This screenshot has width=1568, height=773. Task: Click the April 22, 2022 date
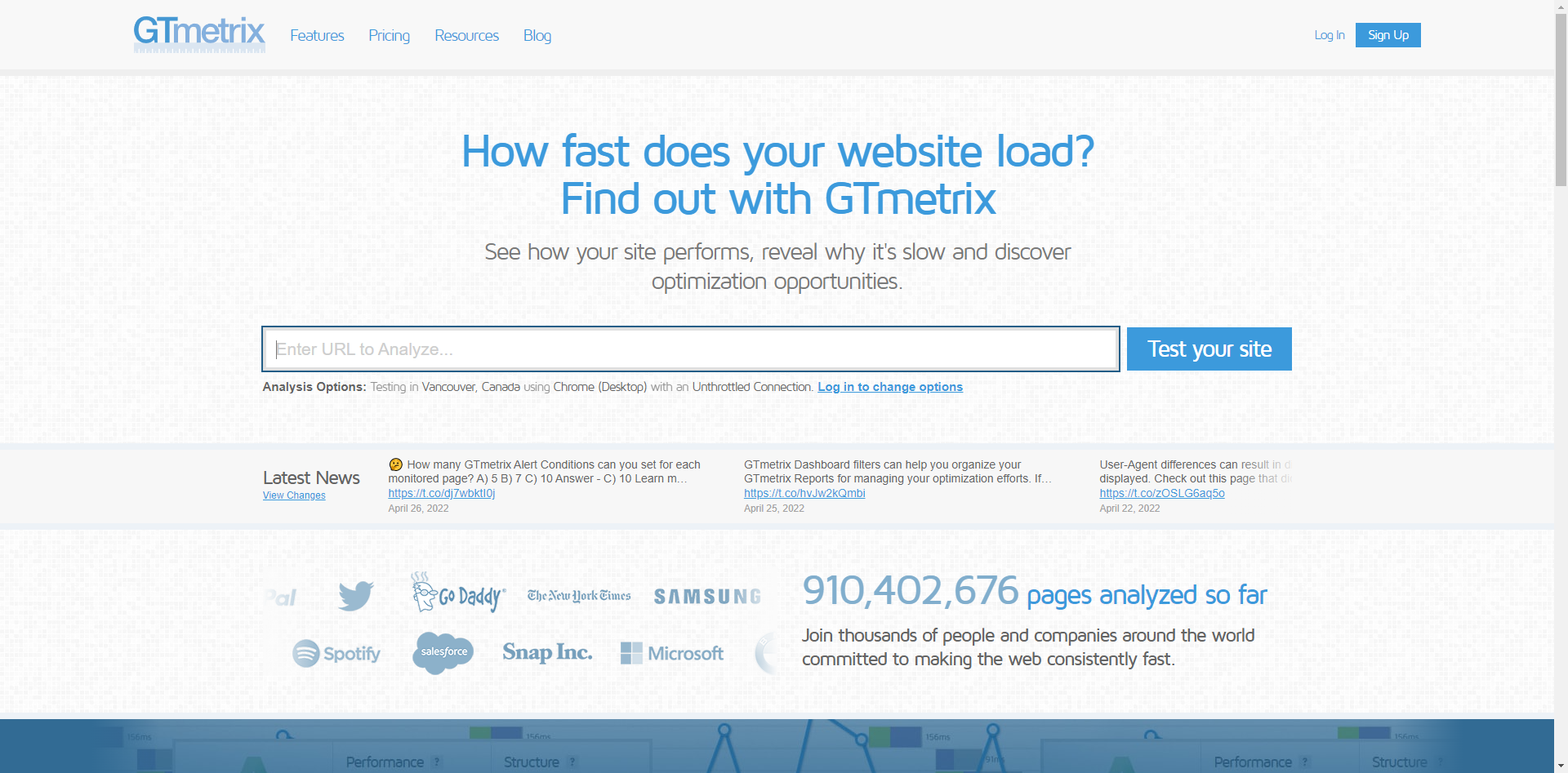(1129, 509)
